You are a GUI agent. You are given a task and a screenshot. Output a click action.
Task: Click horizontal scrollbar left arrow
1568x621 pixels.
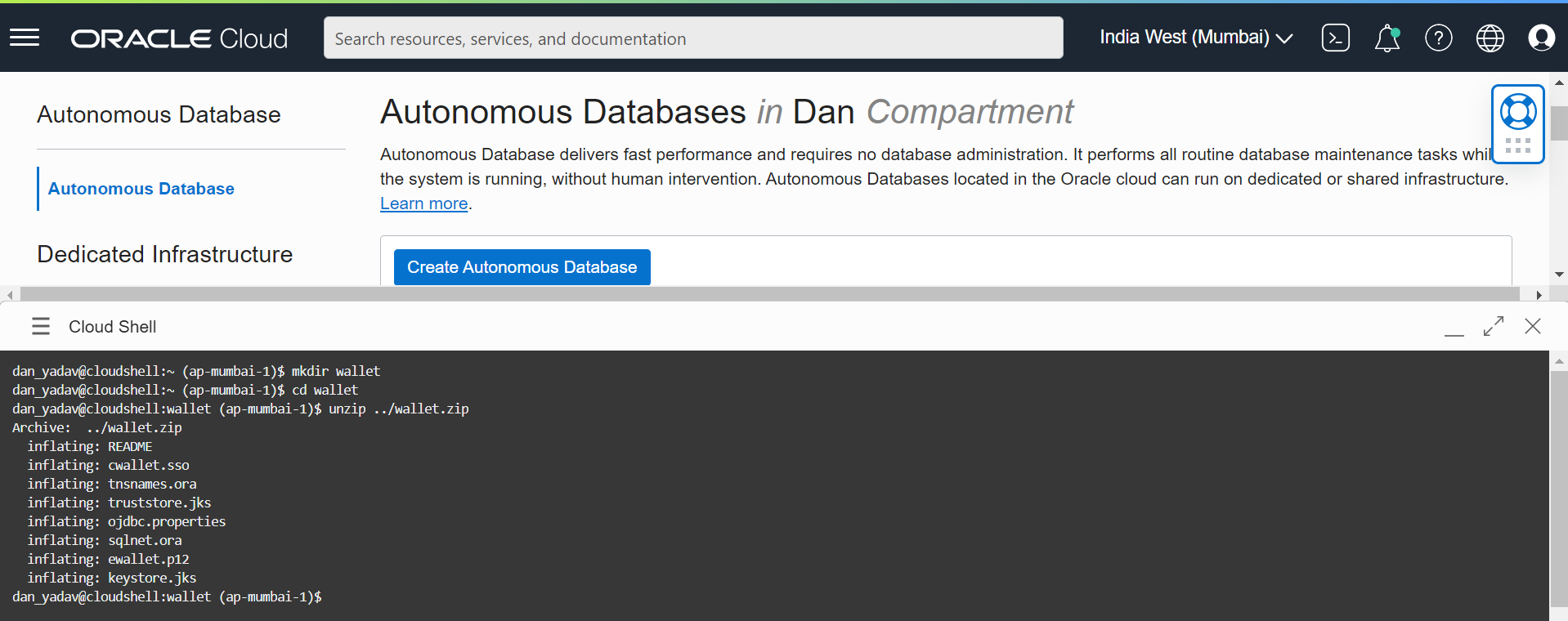pyautogui.click(x=9, y=294)
